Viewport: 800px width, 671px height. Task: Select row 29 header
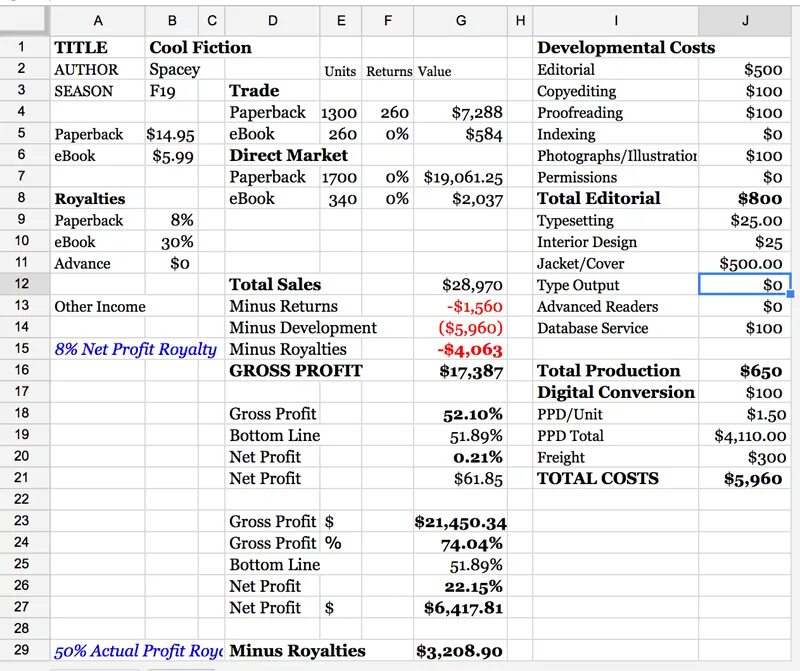click(21, 650)
